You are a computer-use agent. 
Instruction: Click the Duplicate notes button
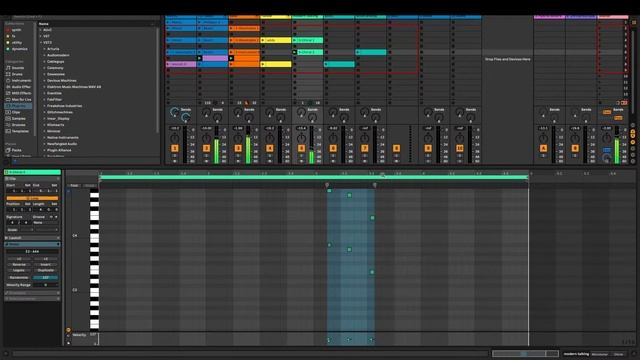[45, 270]
